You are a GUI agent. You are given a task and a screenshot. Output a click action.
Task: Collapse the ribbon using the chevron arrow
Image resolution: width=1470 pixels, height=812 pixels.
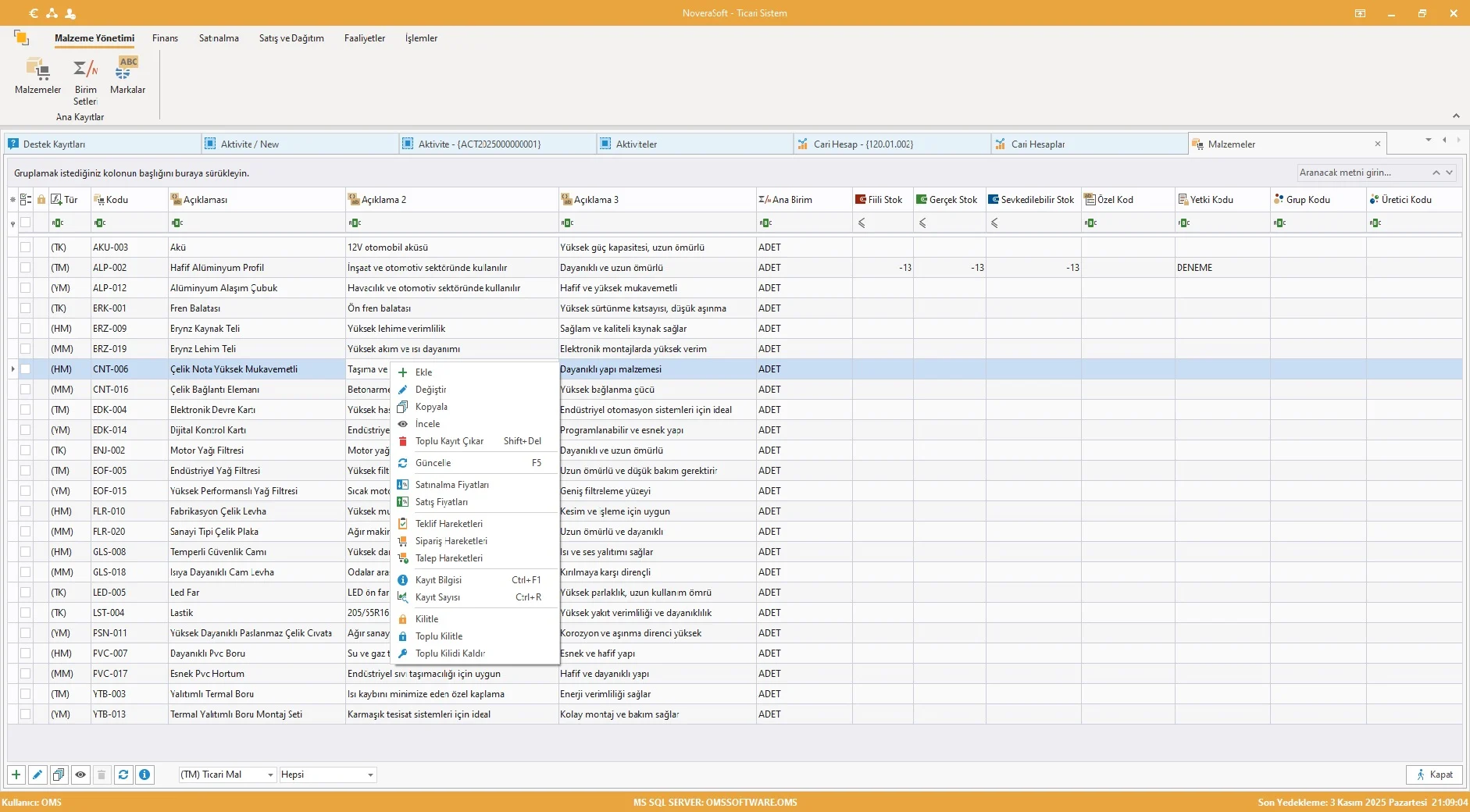pos(1456,116)
